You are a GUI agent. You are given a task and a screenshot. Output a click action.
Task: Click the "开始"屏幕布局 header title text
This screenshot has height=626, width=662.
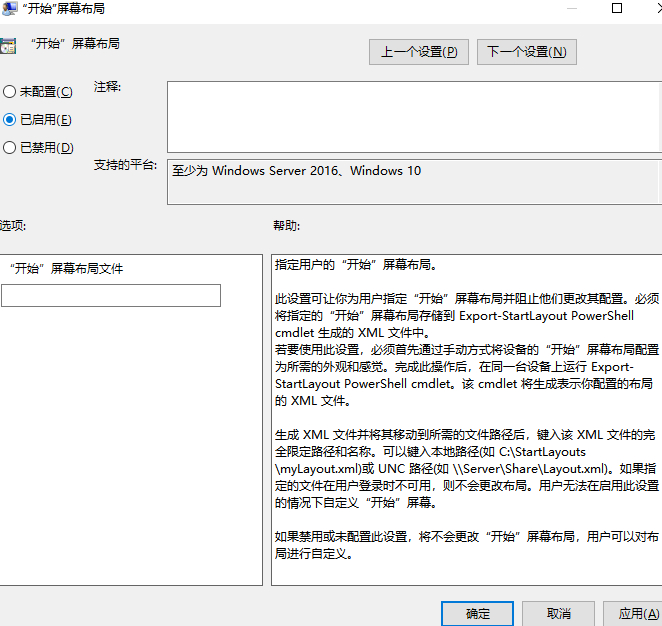pyautogui.click(x=75, y=45)
